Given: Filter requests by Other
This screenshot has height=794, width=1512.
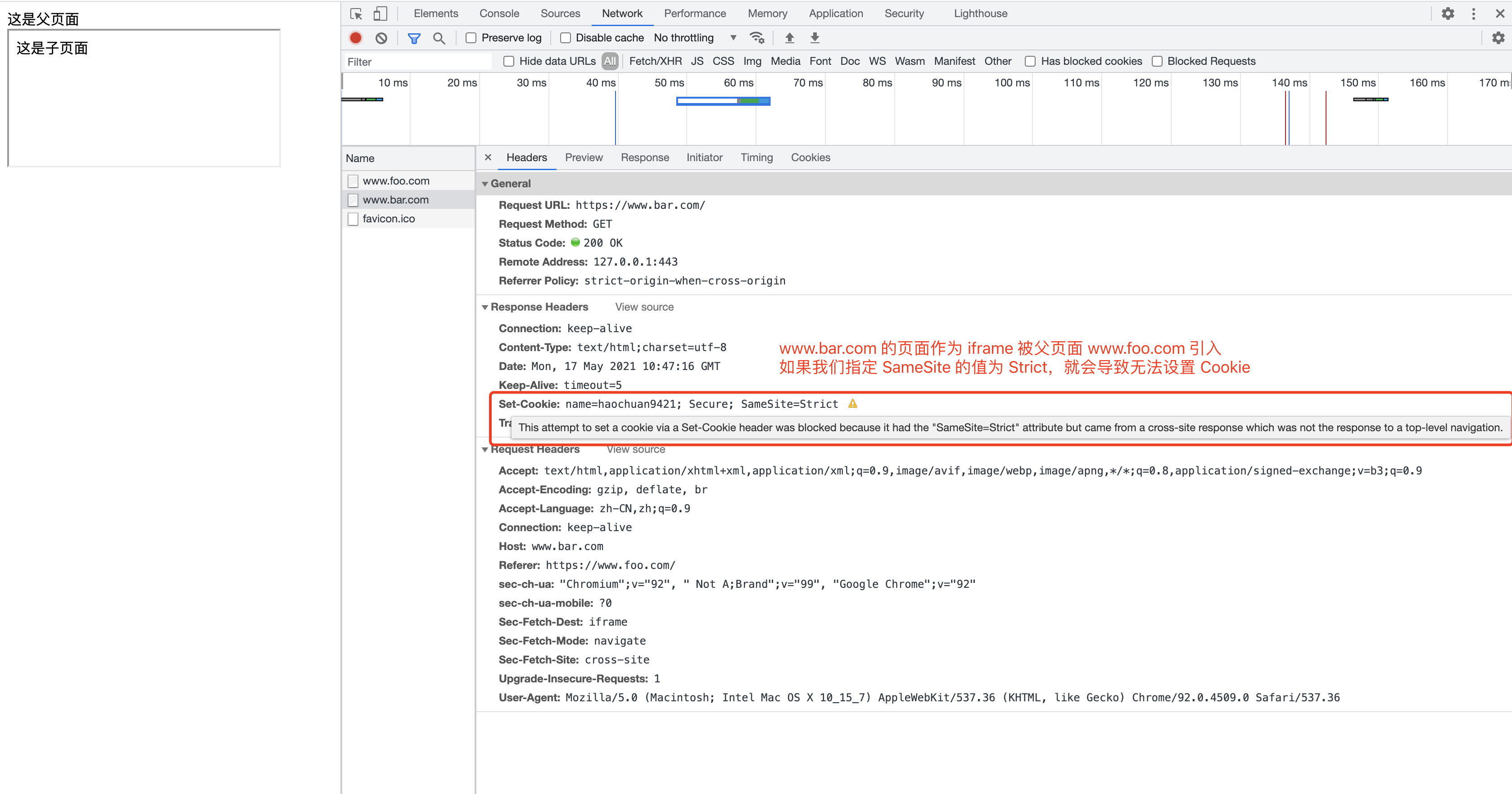Looking at the screenshot, I should [x=998, y=61].
